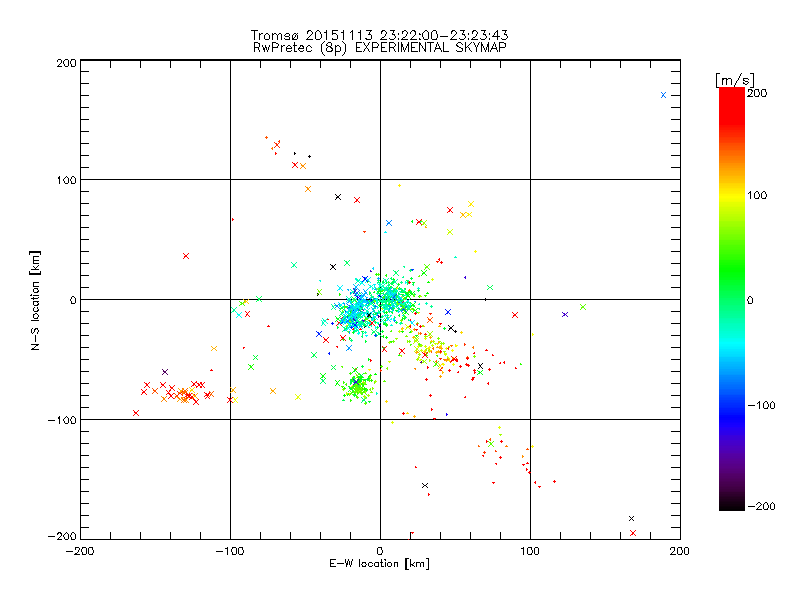This screenshot has width=800, height=600.
Task: Click the red X near 90 km east, -13 km north
Action: 515,315
